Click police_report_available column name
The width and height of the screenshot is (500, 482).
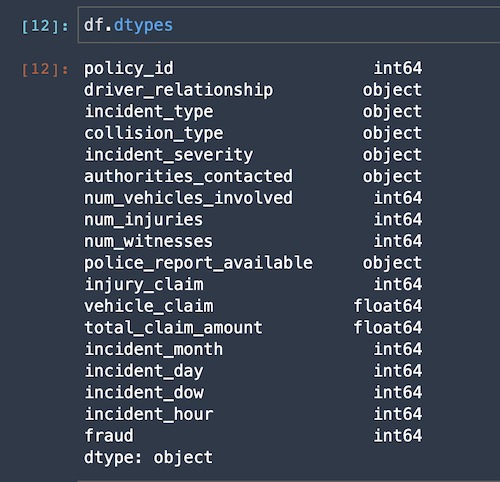coord(198,263)
